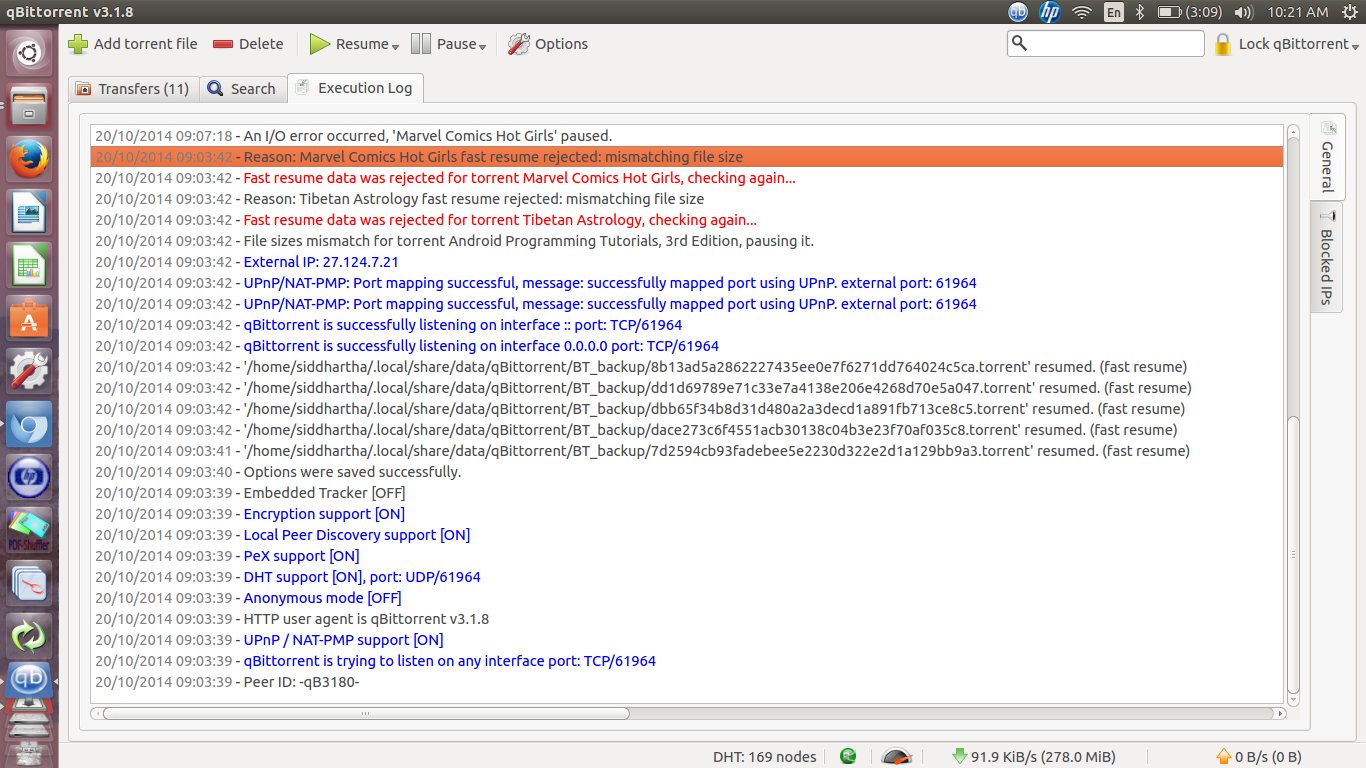Viewport: 1366px width, 768px height.
Task: Select the highlighted fast resume rejected mismatching row
Action: pos(687,157)
